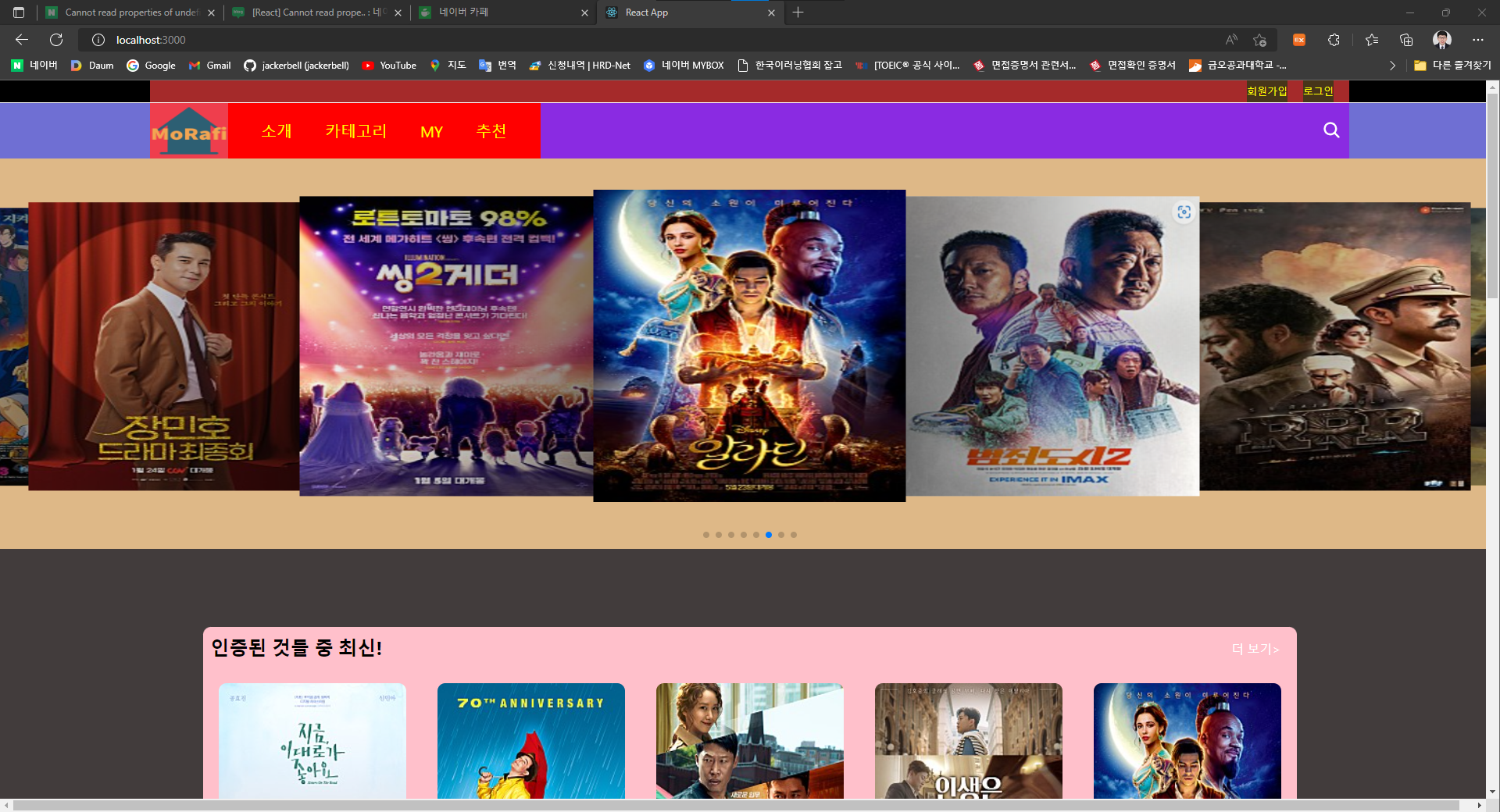Select last carousel pagination dot

pos(794,535)
